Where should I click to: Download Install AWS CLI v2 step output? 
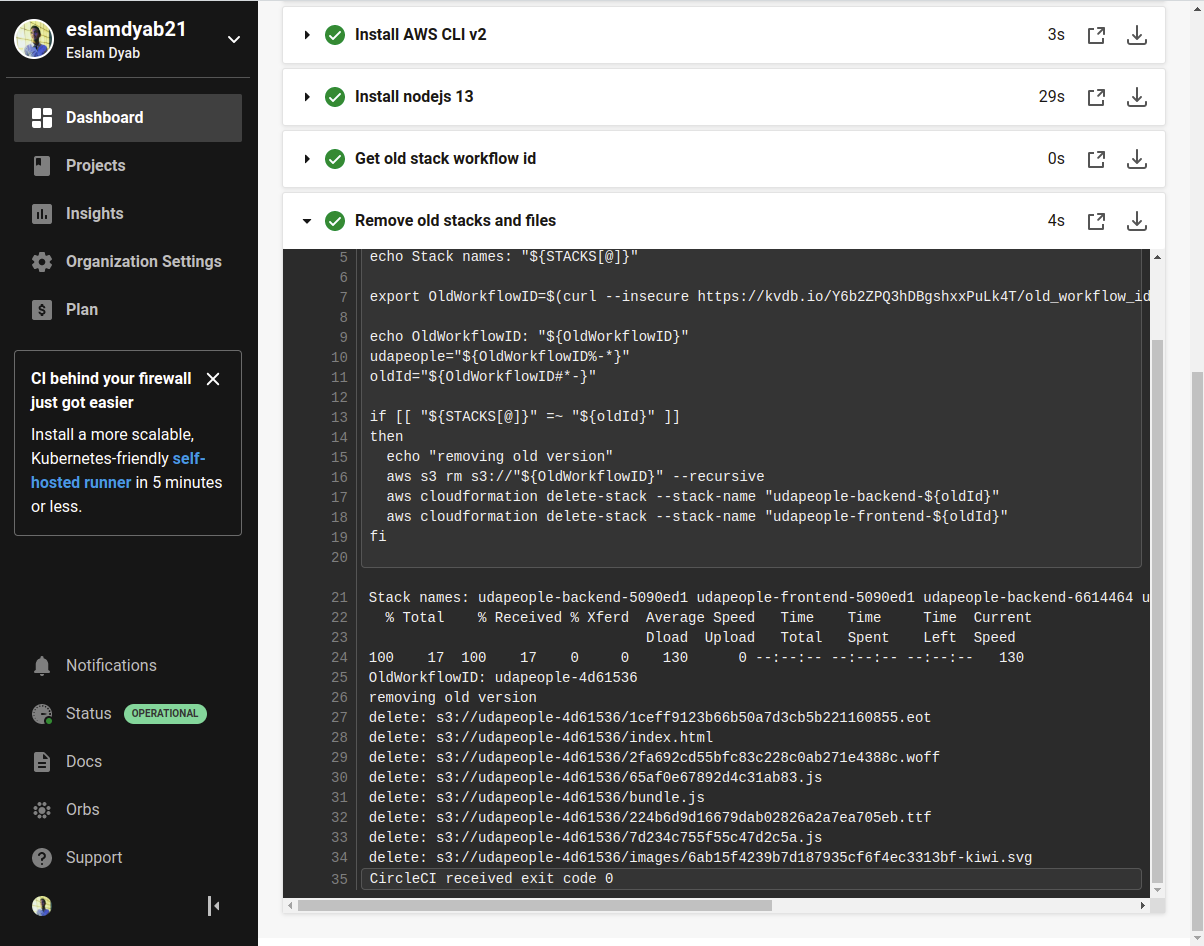[x=1137, y=35]
